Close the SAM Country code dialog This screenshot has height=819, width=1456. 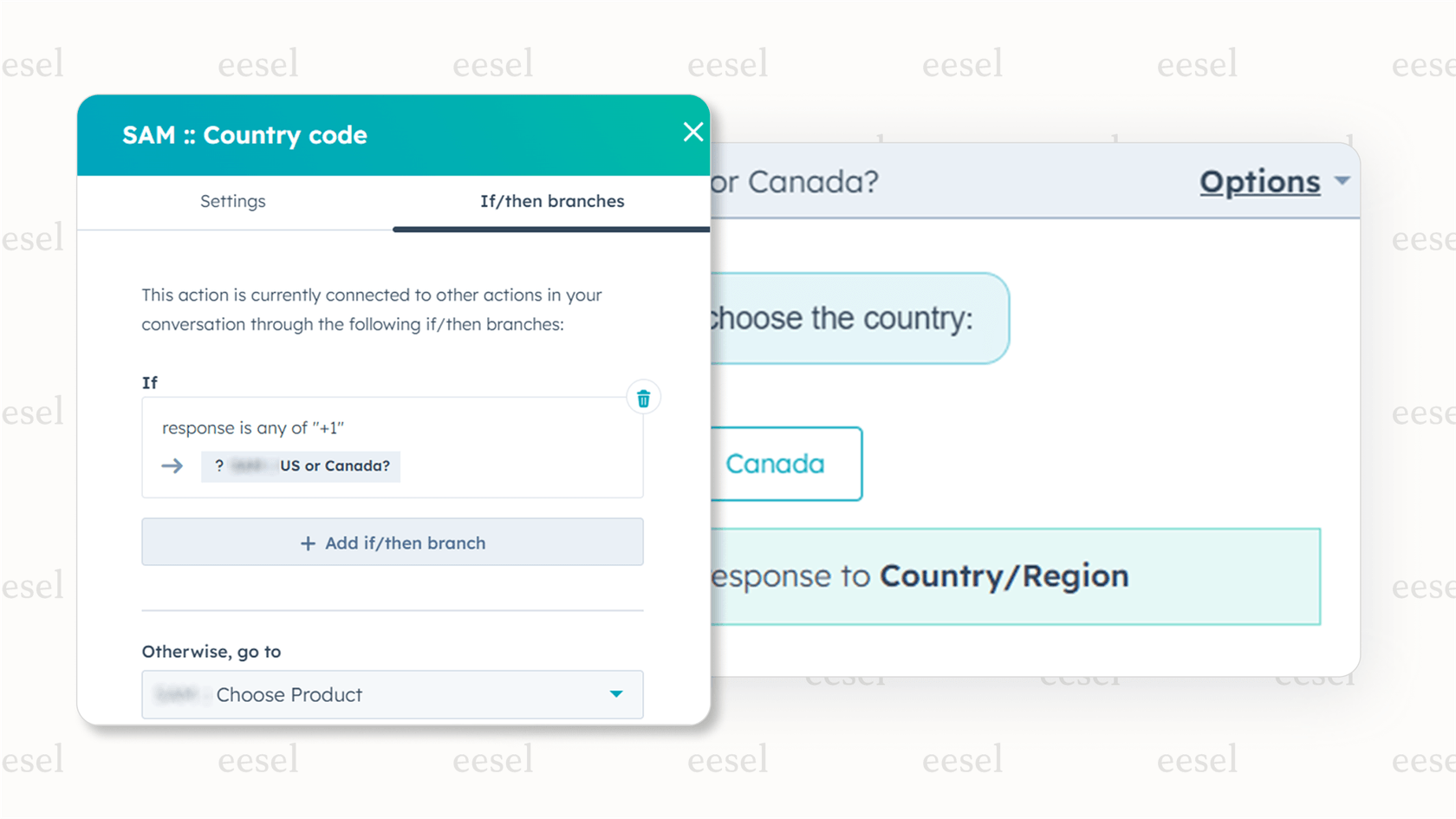(692, 132)
